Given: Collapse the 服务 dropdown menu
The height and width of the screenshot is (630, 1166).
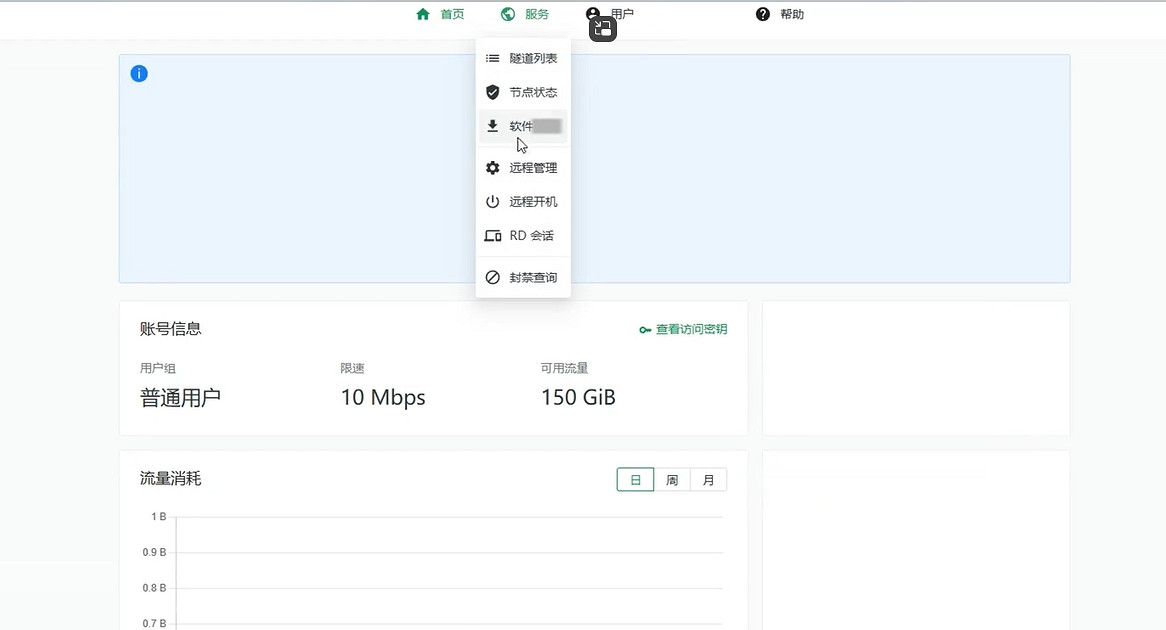Looking at the screenshot, I should [x=526, y=14].
